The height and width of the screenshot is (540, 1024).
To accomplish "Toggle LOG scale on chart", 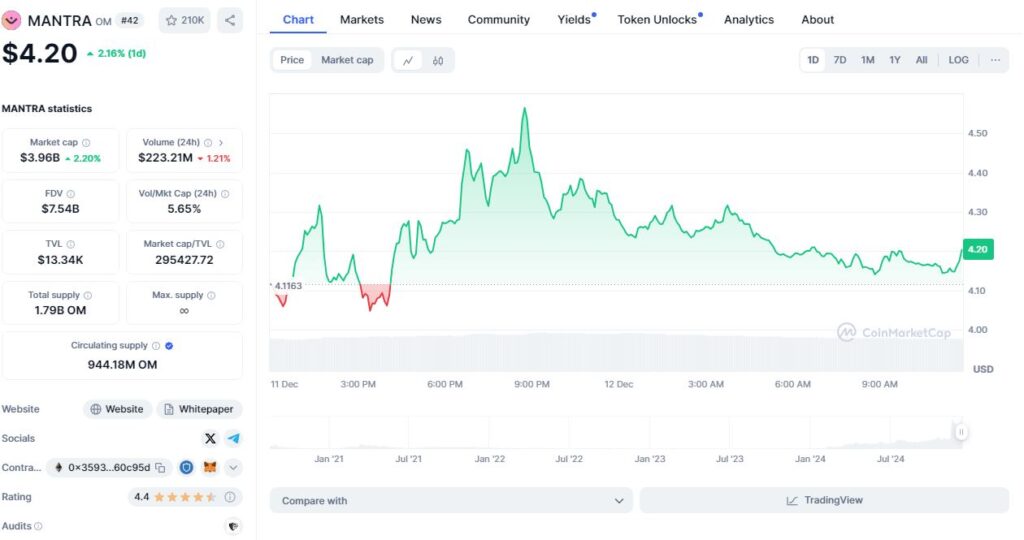I will (958, 60).
